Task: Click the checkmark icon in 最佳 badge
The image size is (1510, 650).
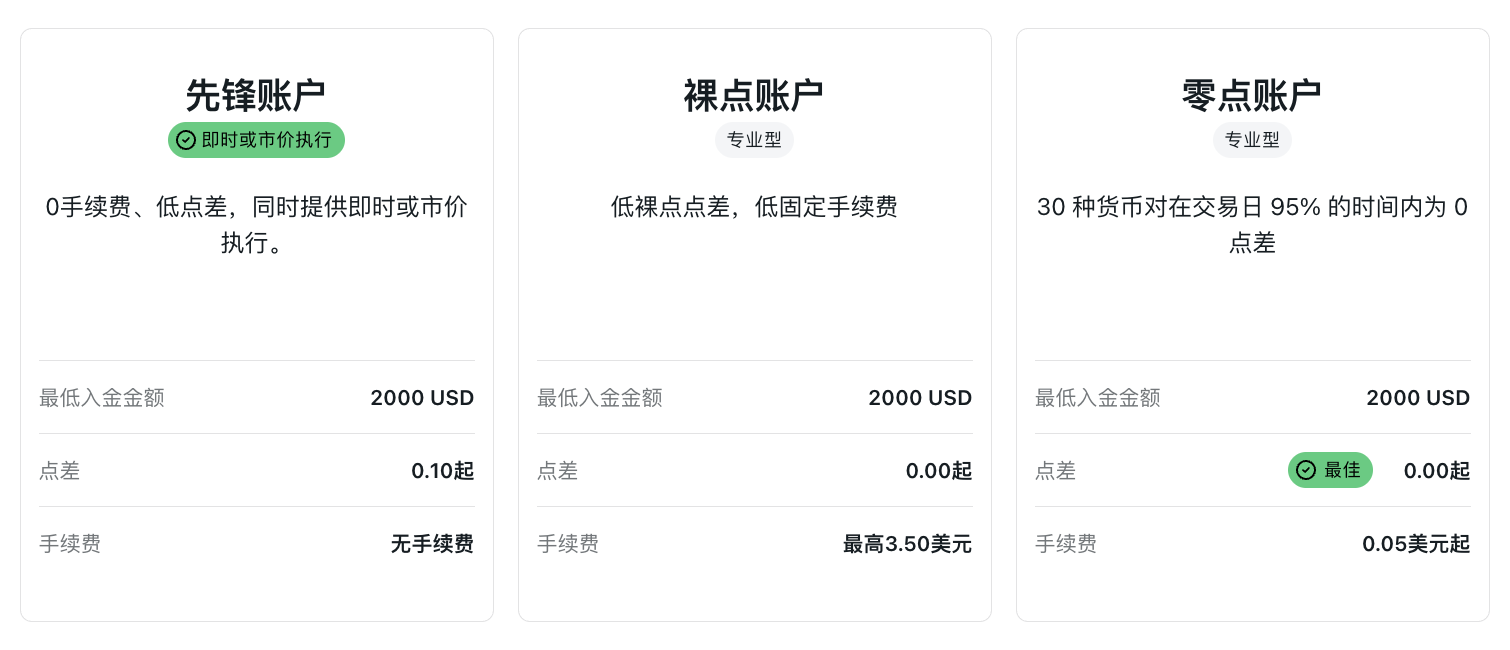Action: [x=1306, y=470]
